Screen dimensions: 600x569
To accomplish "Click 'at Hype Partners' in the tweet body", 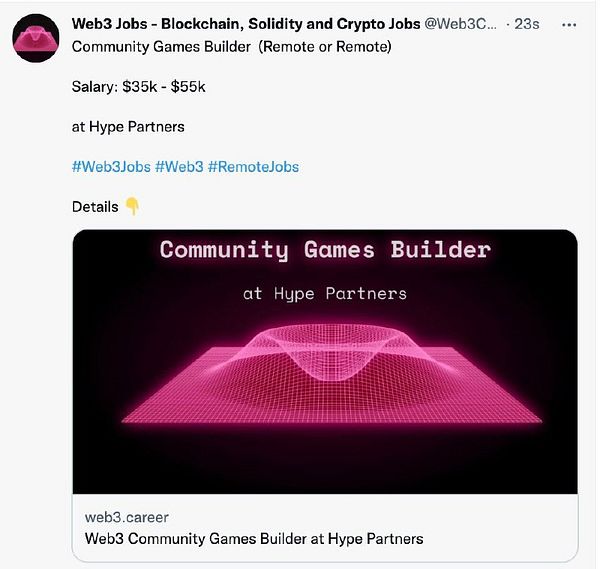I will pyautogui.click(x=128, y=127).
